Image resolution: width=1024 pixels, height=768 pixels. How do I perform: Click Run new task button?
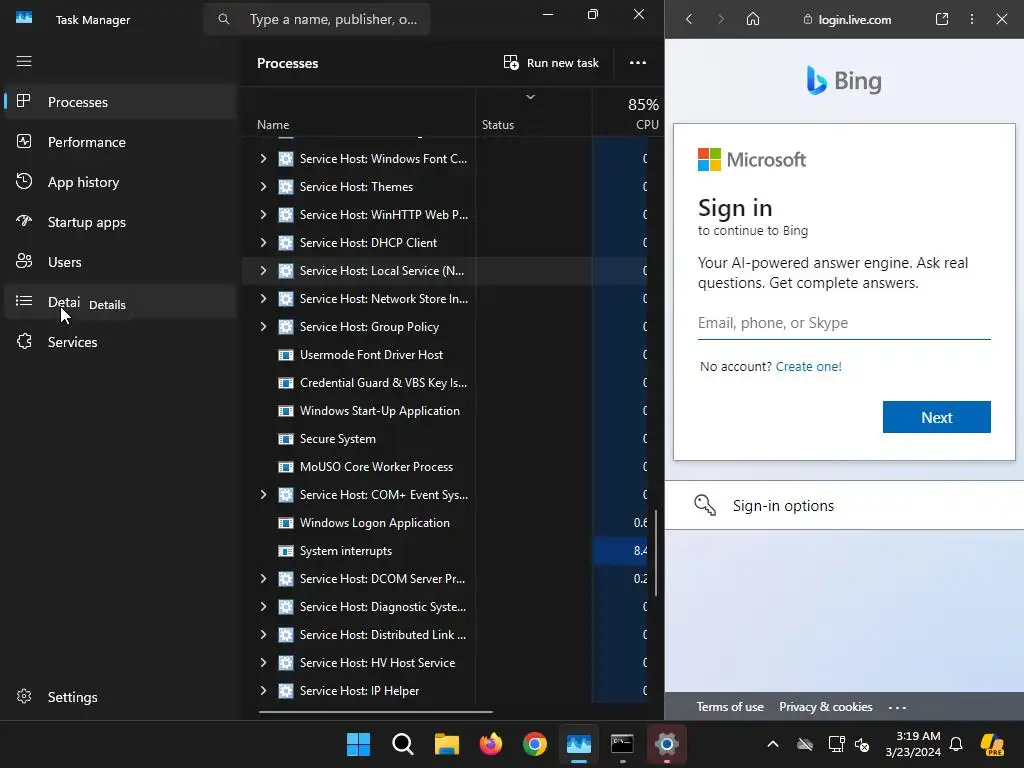(551, 63)
